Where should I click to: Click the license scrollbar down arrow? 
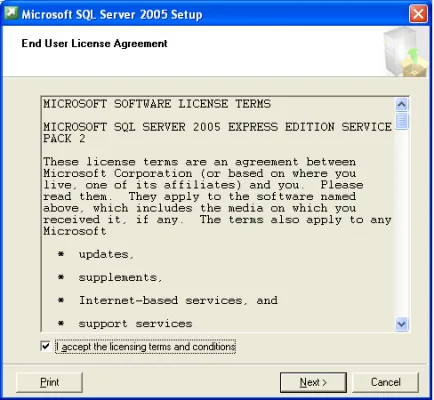pyautogui.click(x=402, y=324)
